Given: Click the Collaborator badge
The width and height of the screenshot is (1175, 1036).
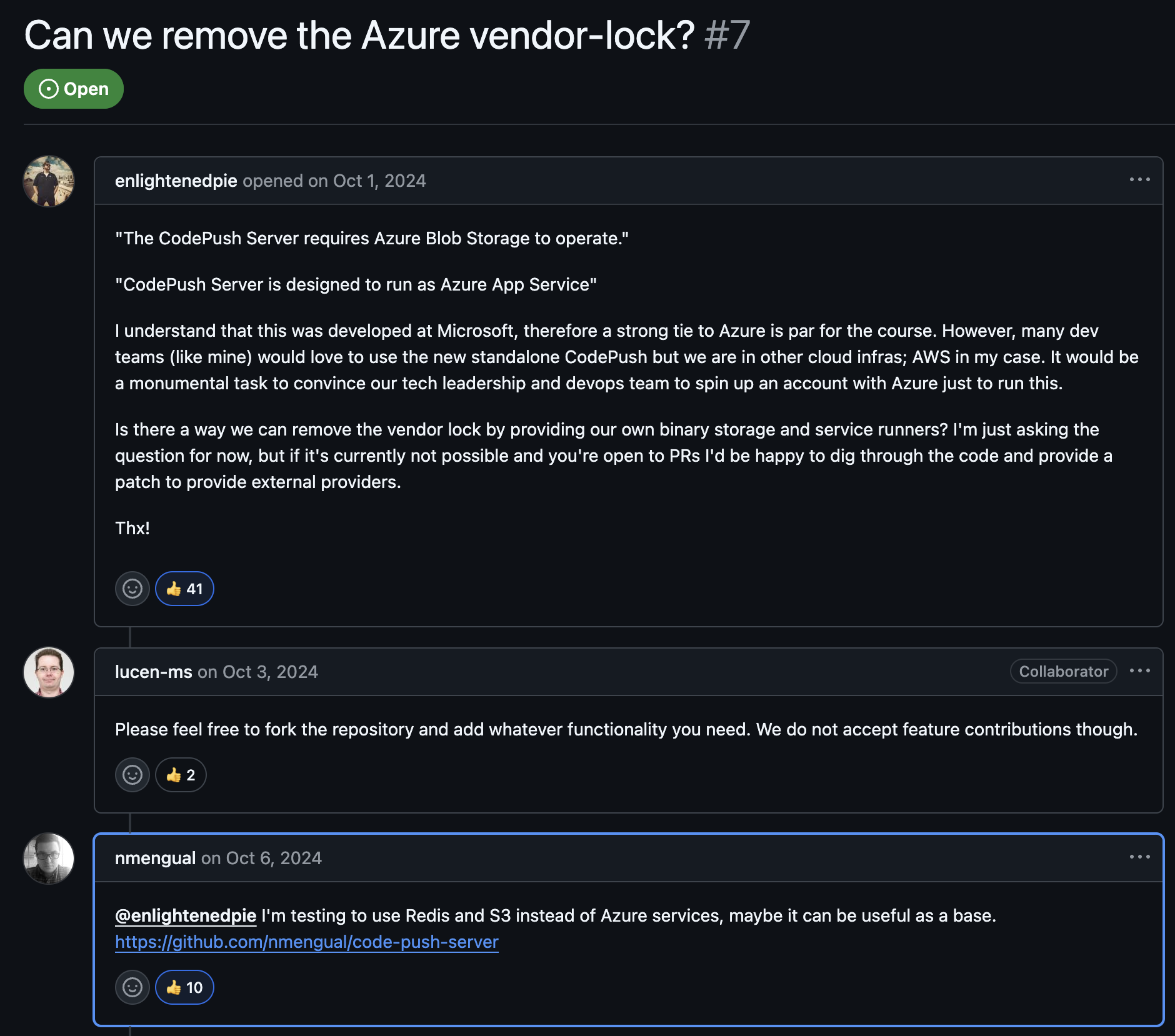Looking at the screenshot, I should 1063,672.
